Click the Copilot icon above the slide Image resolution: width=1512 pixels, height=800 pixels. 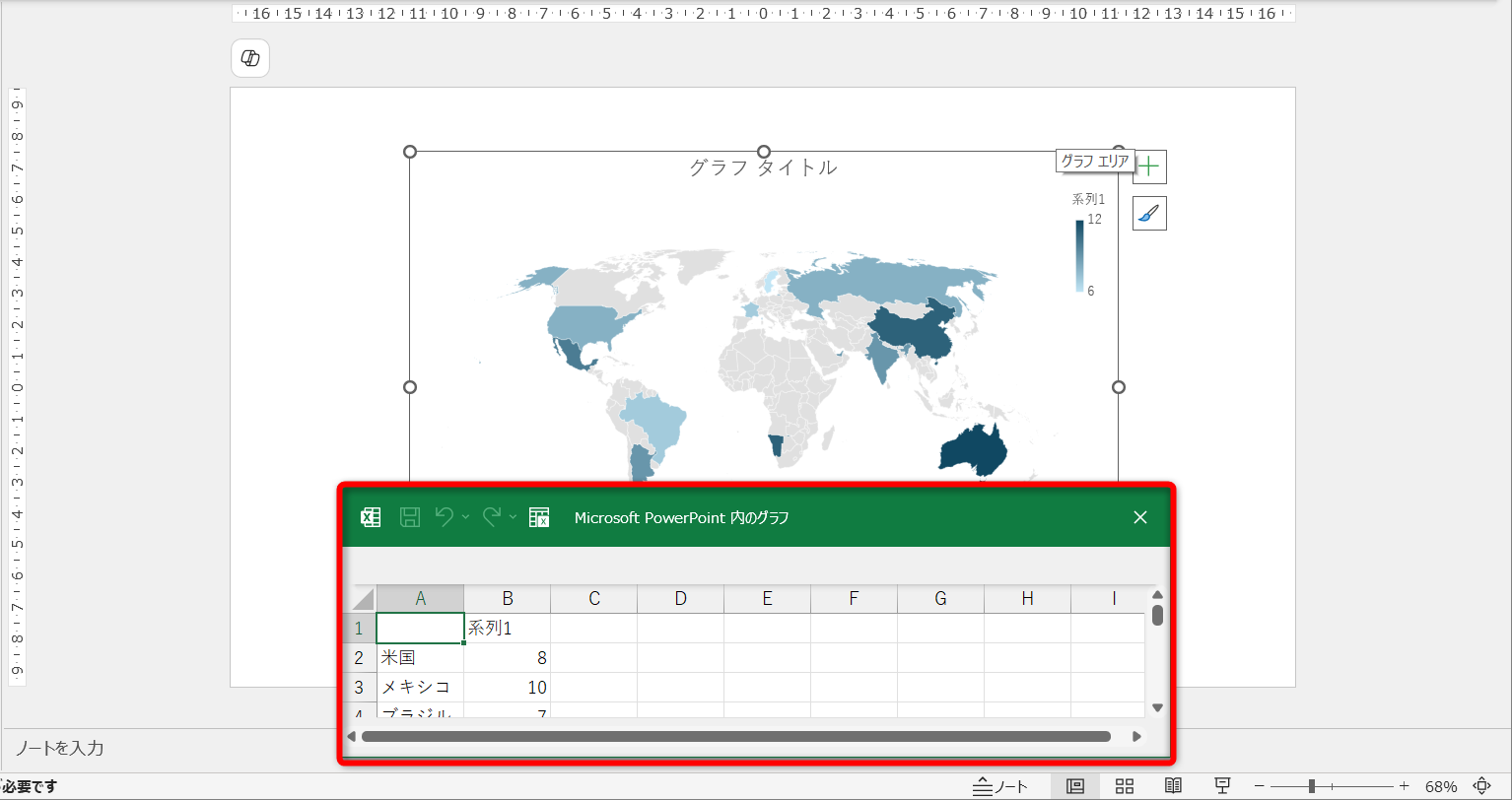(x=249, y=57)
